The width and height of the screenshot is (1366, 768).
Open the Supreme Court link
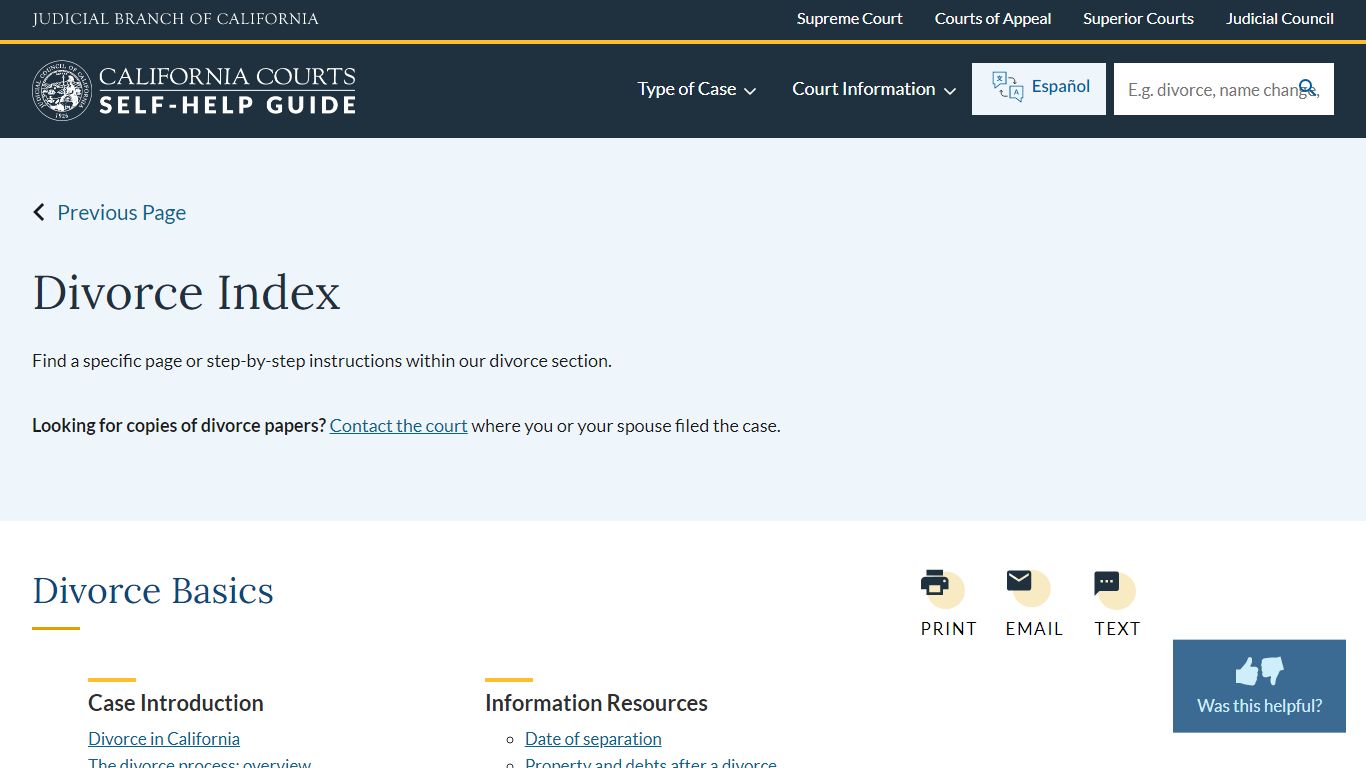pyautogui.click(x=849, y=18)
